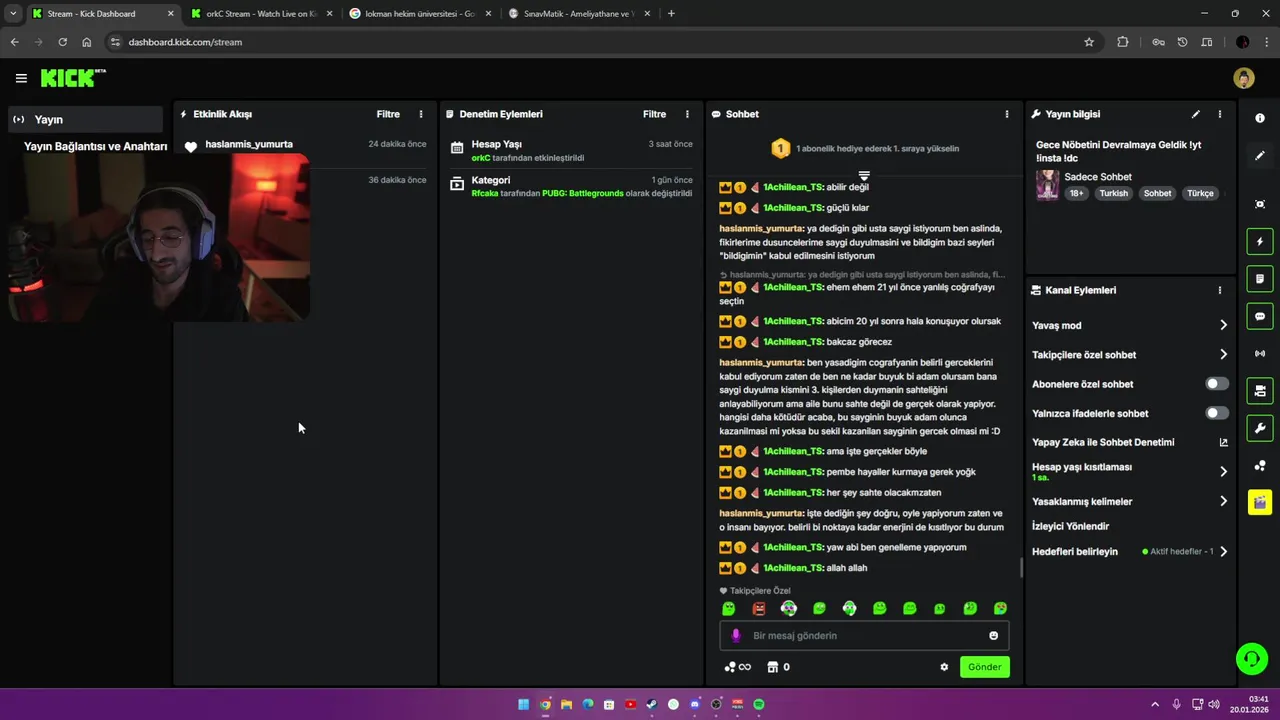Click the shop icon below the message box
The height and width of the screenshot is (720, 1280).
click(x=773, y=667)
